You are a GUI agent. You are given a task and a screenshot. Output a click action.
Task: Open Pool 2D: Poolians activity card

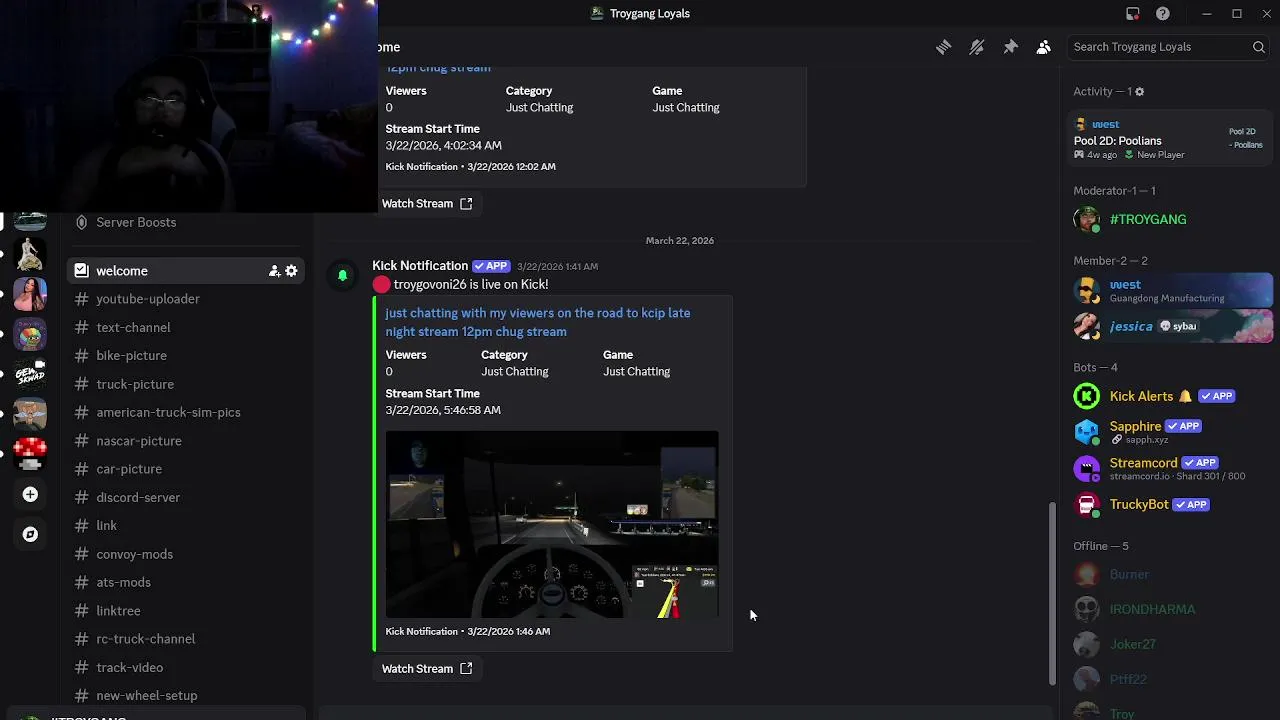[x=1169, y=140]
